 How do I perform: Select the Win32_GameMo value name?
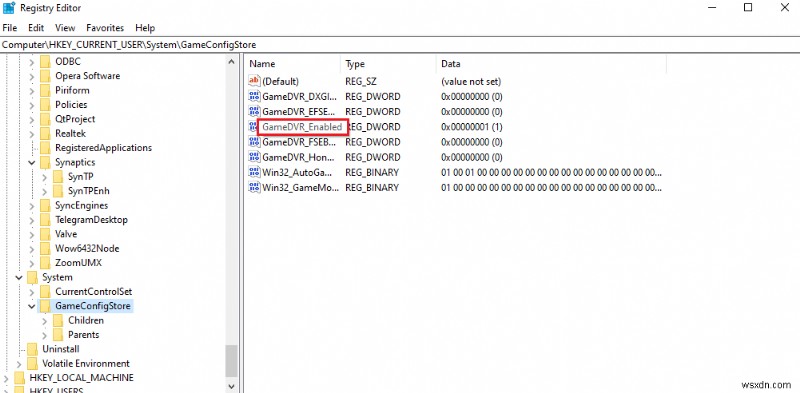[x=300, y=187]
